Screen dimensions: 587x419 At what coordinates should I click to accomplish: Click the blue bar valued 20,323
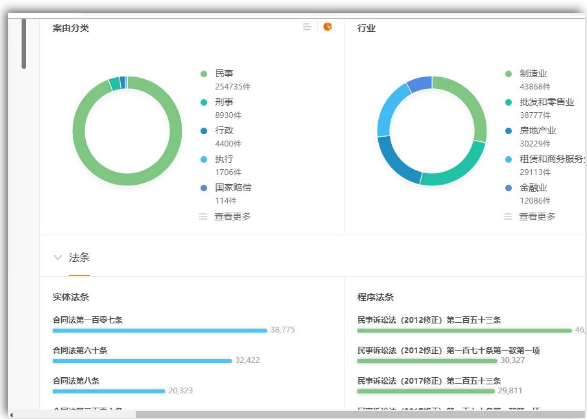coord(109,391)
